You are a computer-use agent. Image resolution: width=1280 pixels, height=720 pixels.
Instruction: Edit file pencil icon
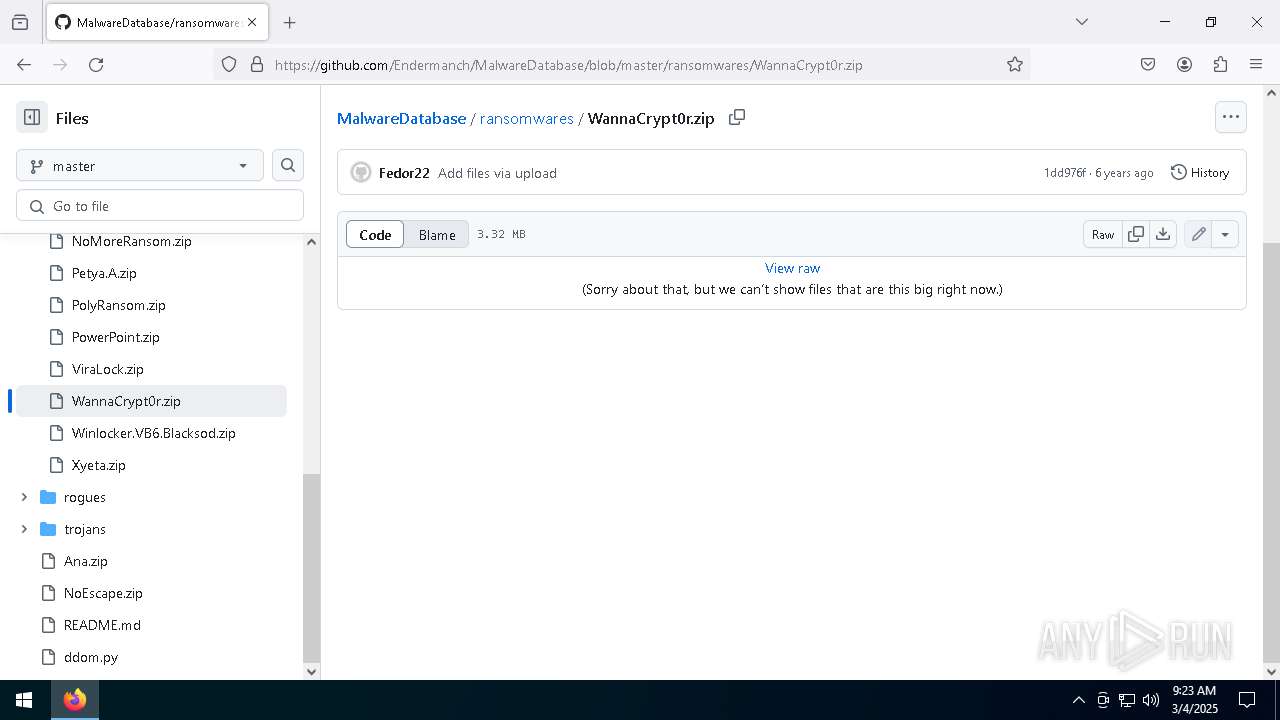(1198, 234)
